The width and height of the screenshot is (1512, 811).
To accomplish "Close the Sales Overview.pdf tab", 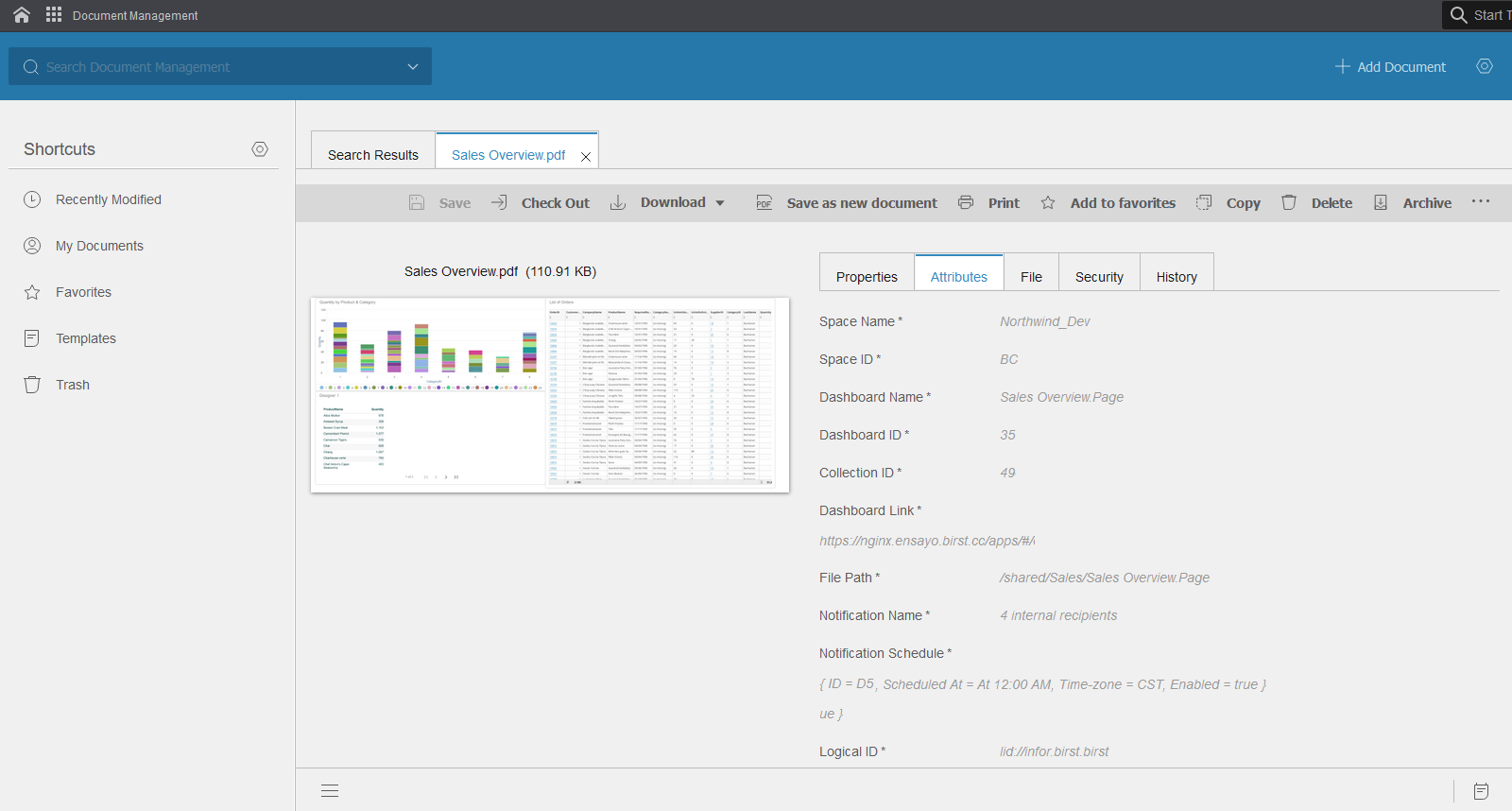I will [x=586, y=157].
